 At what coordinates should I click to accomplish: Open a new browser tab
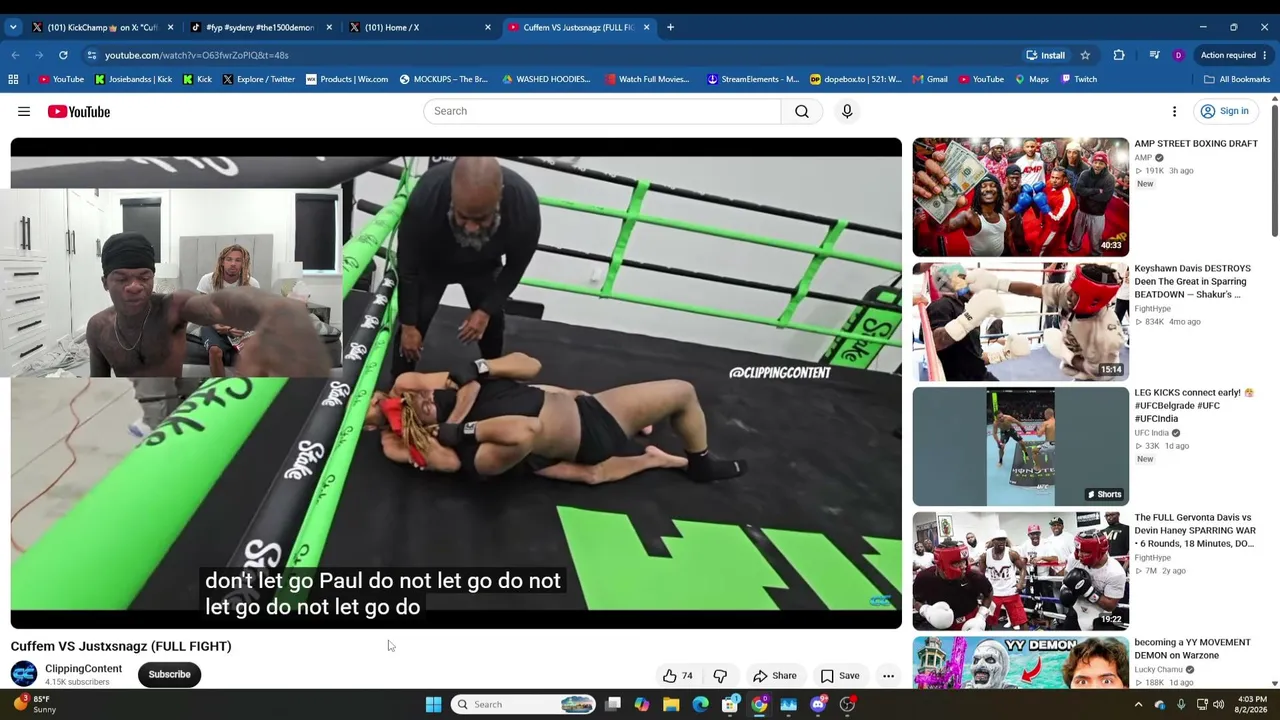coord(670,27)
